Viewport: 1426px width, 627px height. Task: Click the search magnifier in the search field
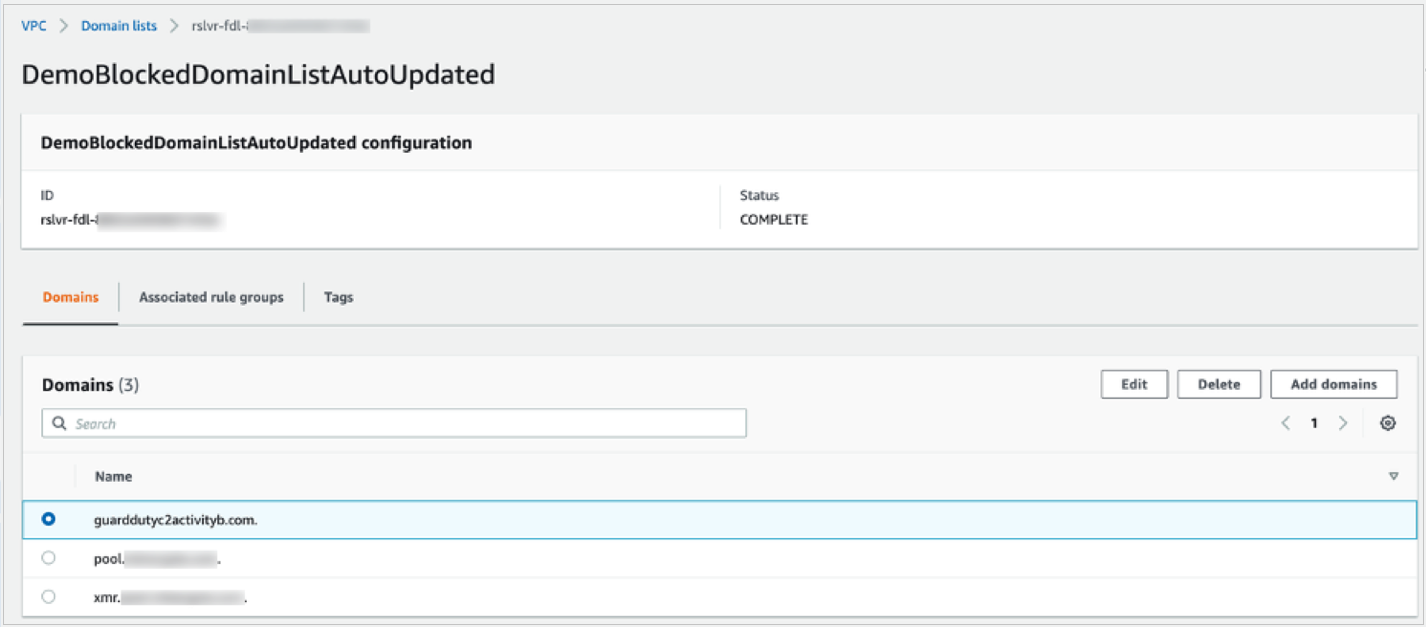click(58, 423)
